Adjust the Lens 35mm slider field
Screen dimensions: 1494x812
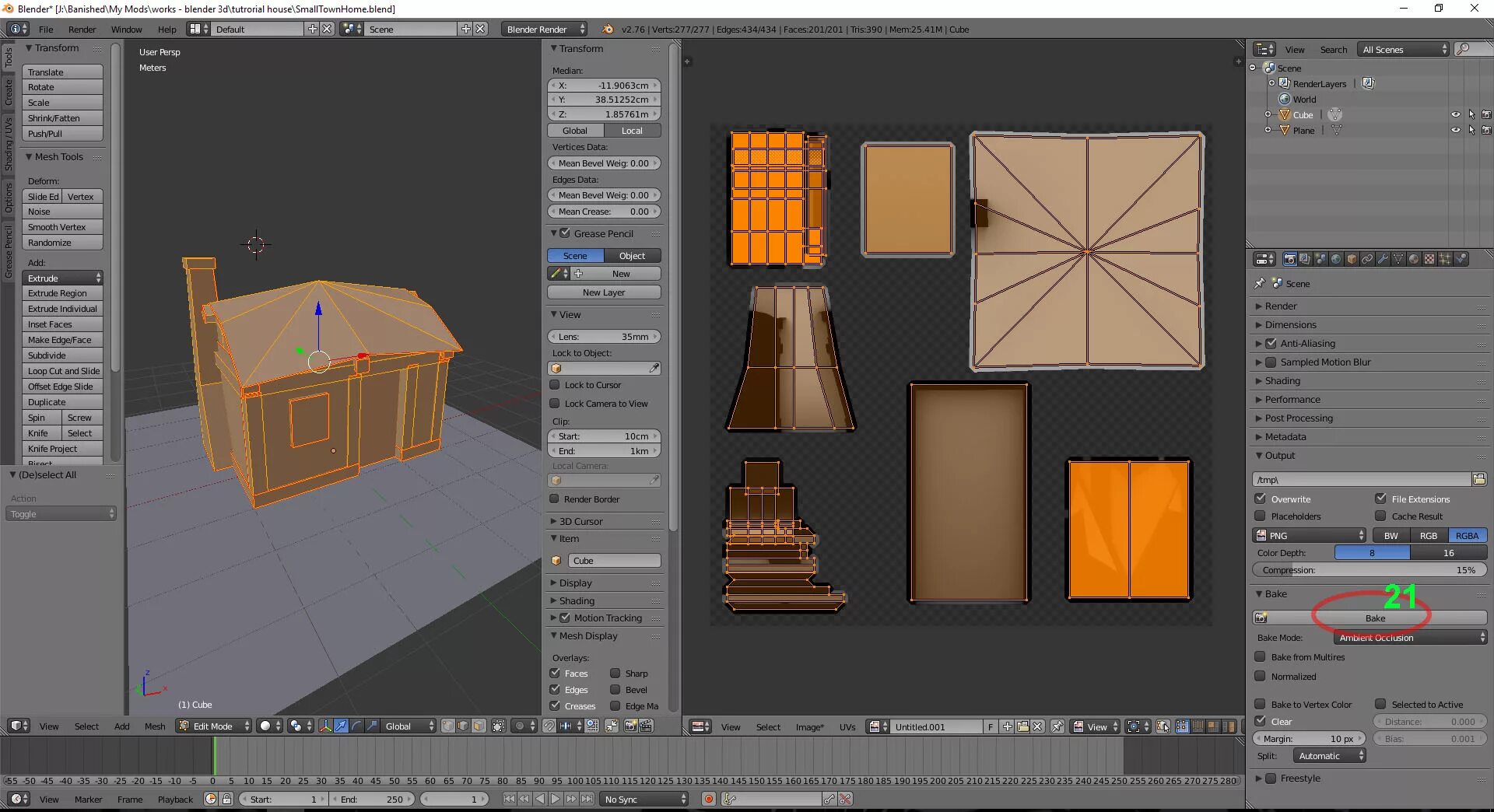pos(604,336)
